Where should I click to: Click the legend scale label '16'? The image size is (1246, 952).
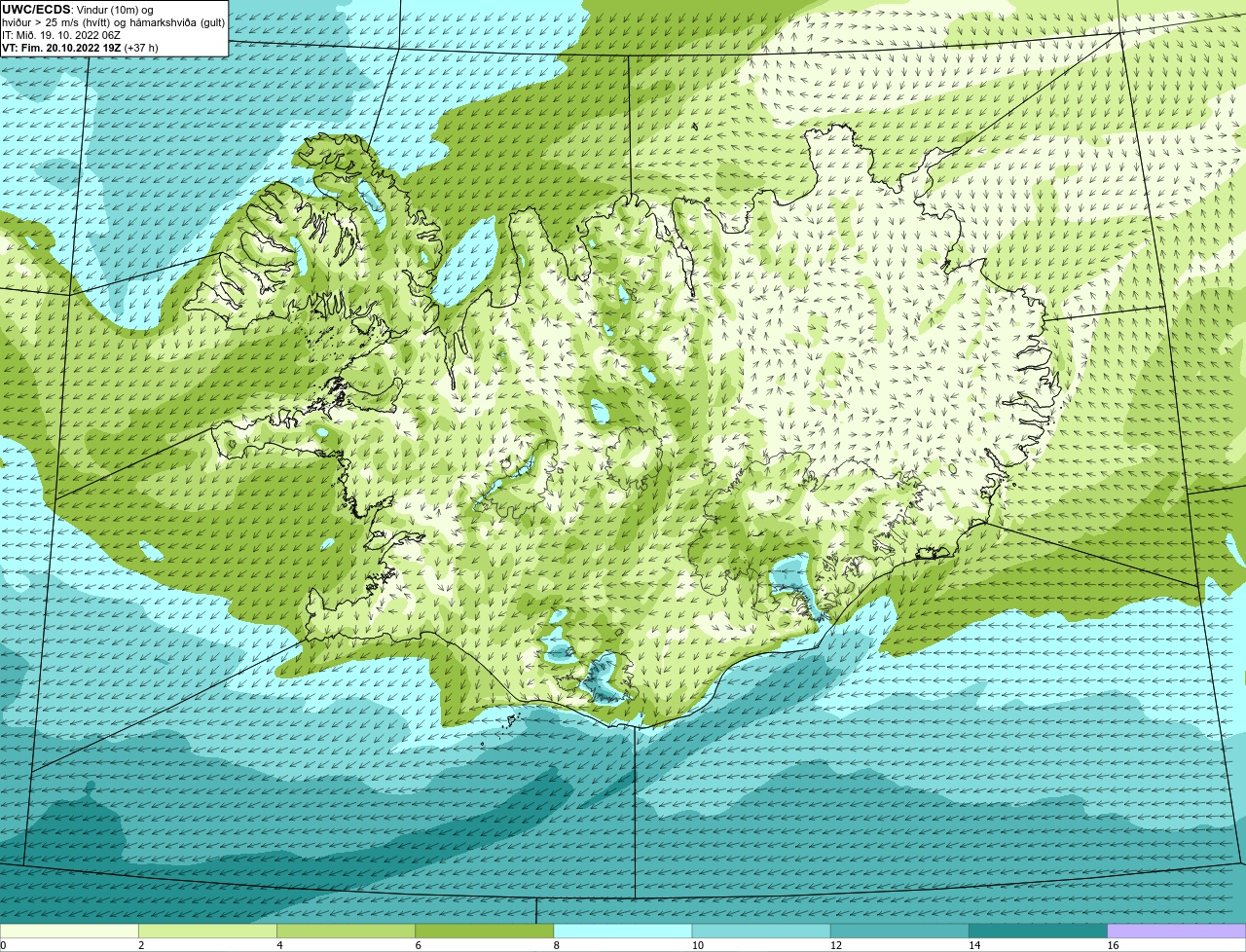point(1112,945)
